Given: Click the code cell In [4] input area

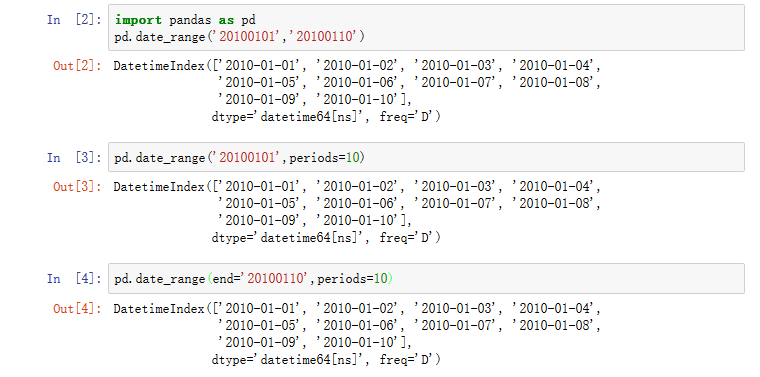Looking at the screenshot, I should click(426, 279).
